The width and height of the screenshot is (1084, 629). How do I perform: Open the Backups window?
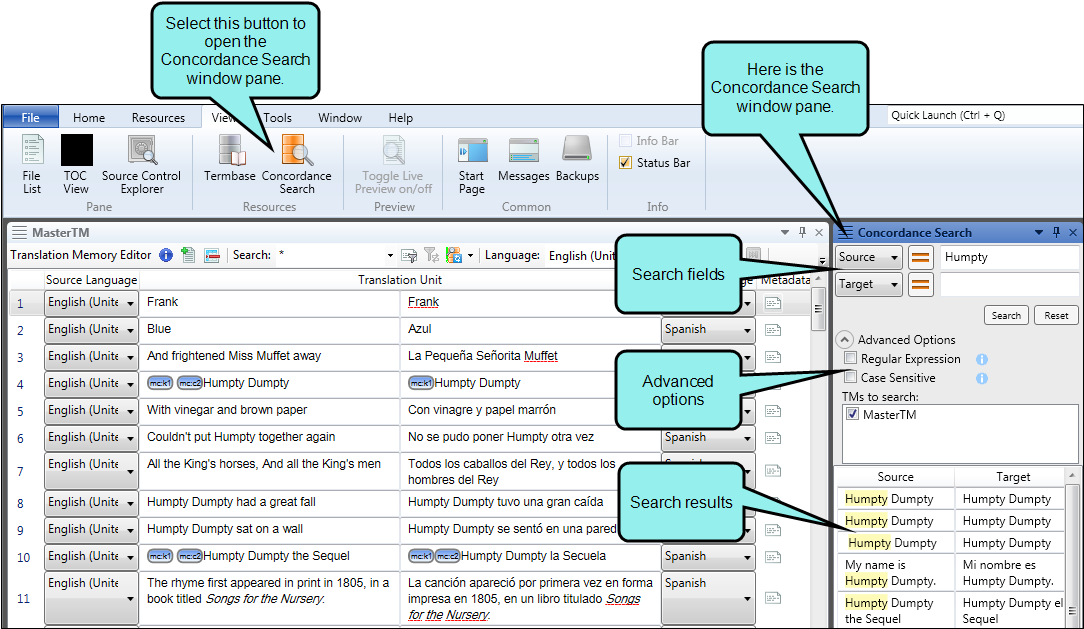pyautogui.click(x=577, y=160)
